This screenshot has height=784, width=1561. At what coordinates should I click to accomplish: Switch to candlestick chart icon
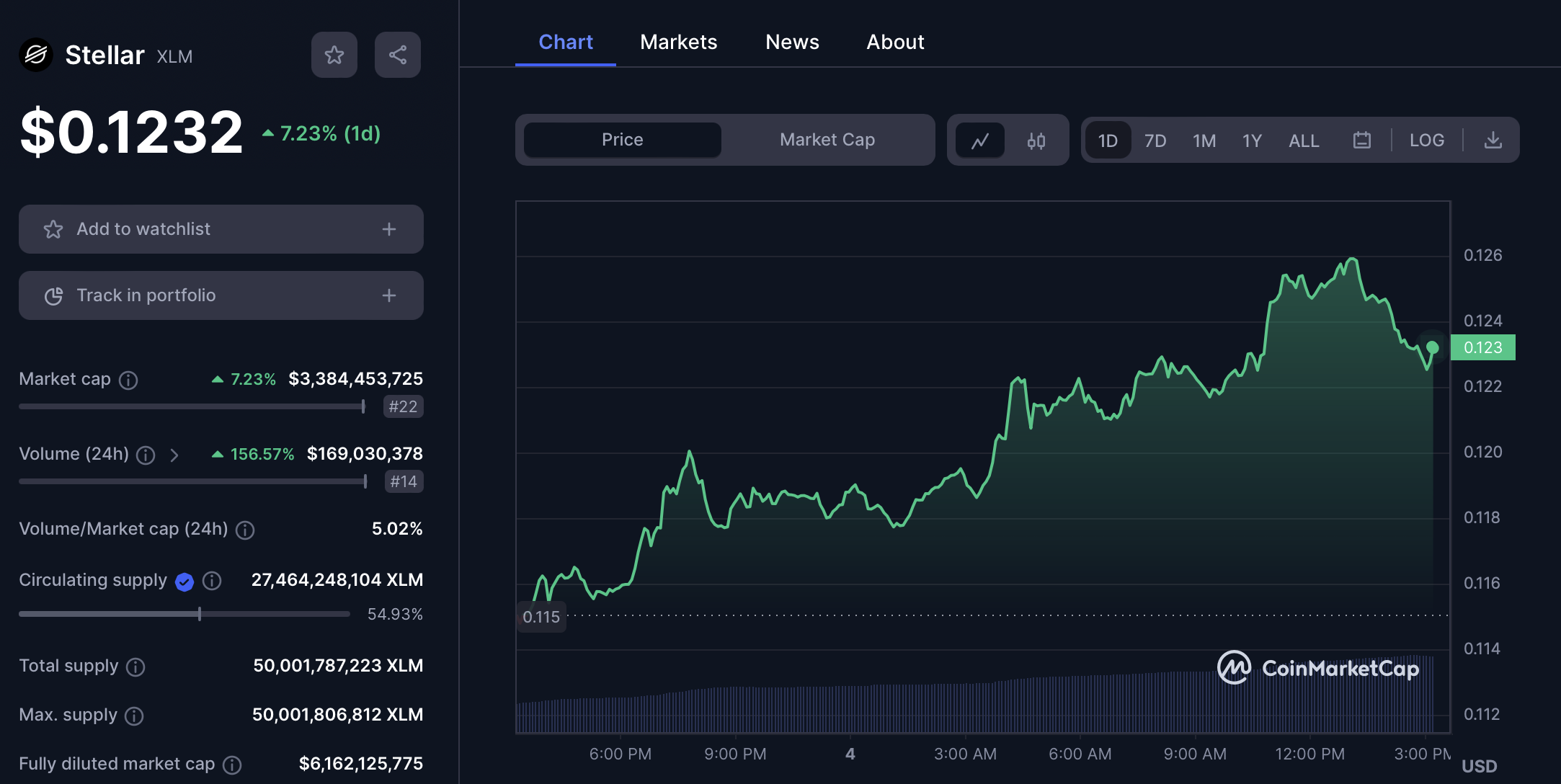pyautogui.click(x=1036, y=140)
